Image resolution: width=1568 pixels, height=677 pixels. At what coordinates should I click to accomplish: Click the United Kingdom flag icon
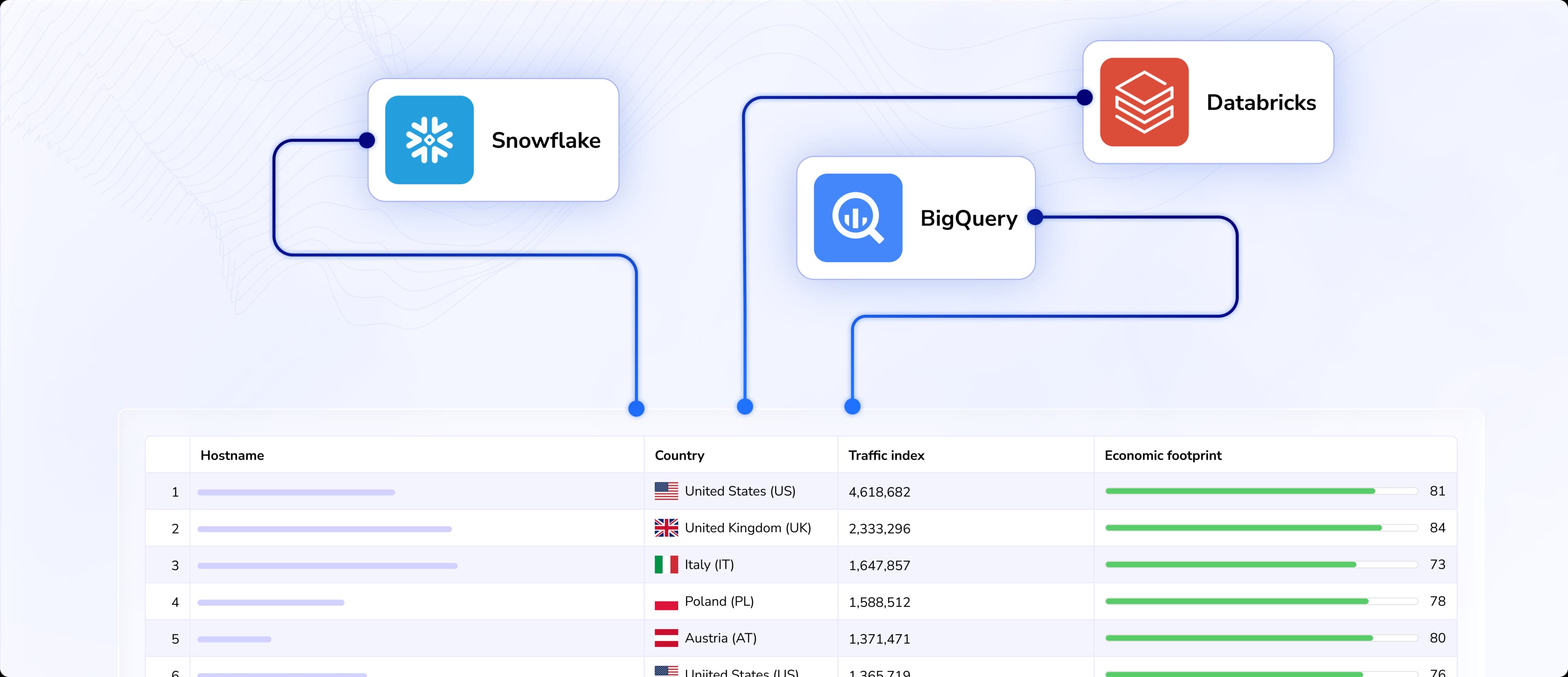tap(666, 528)
